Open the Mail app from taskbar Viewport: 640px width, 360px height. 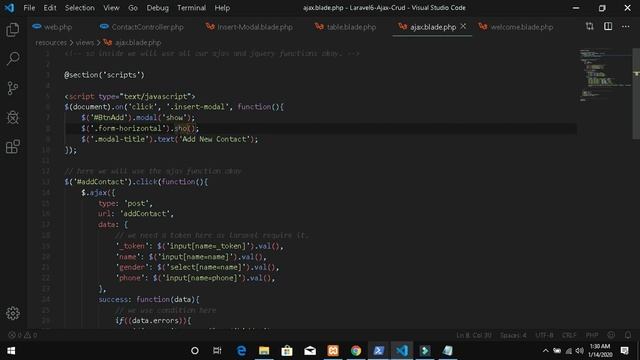tap(310, 351)
